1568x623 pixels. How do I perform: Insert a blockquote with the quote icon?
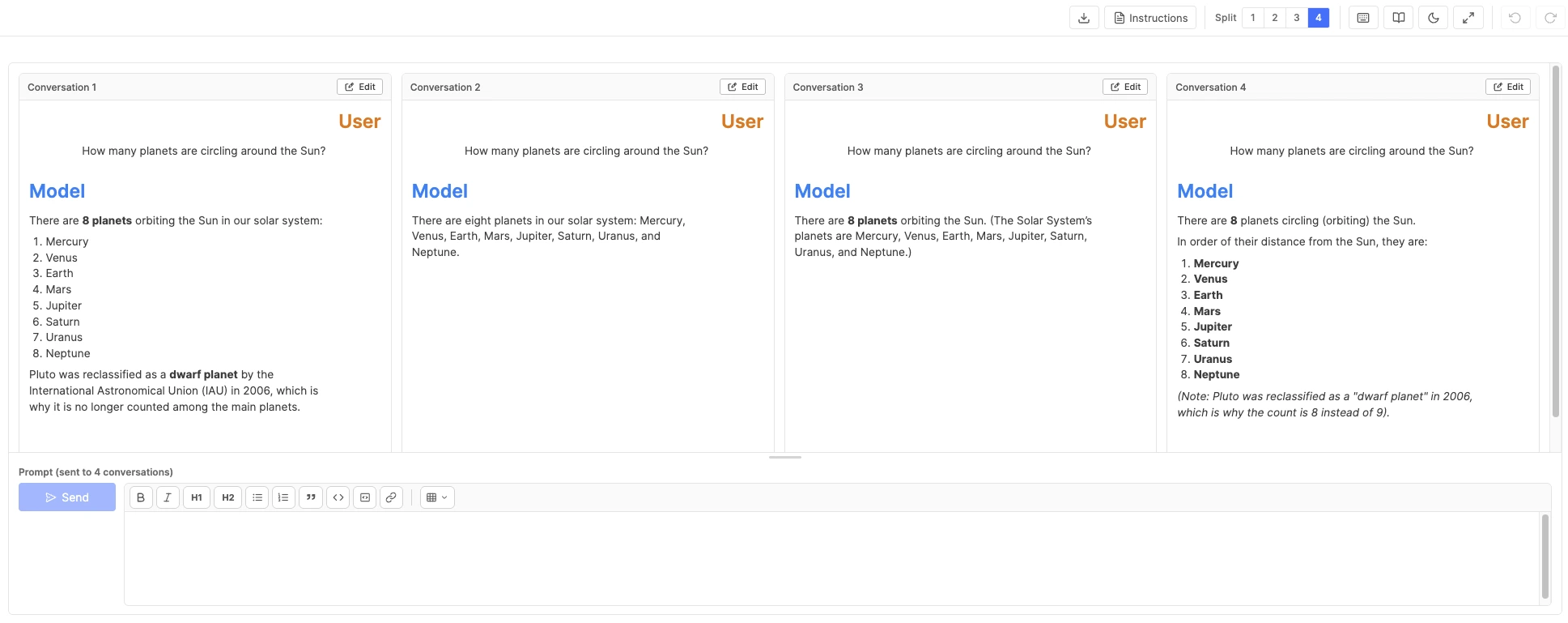tap(311, 497)
